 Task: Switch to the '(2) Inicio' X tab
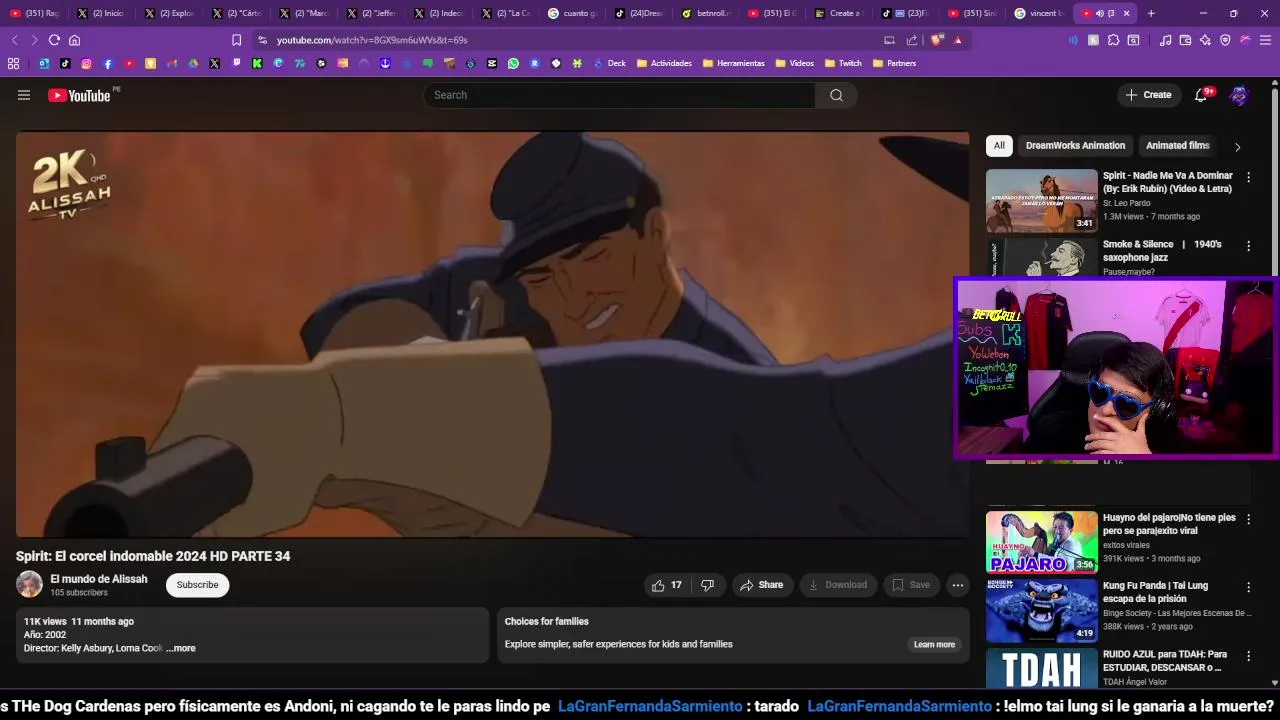[x=101, y=13]
